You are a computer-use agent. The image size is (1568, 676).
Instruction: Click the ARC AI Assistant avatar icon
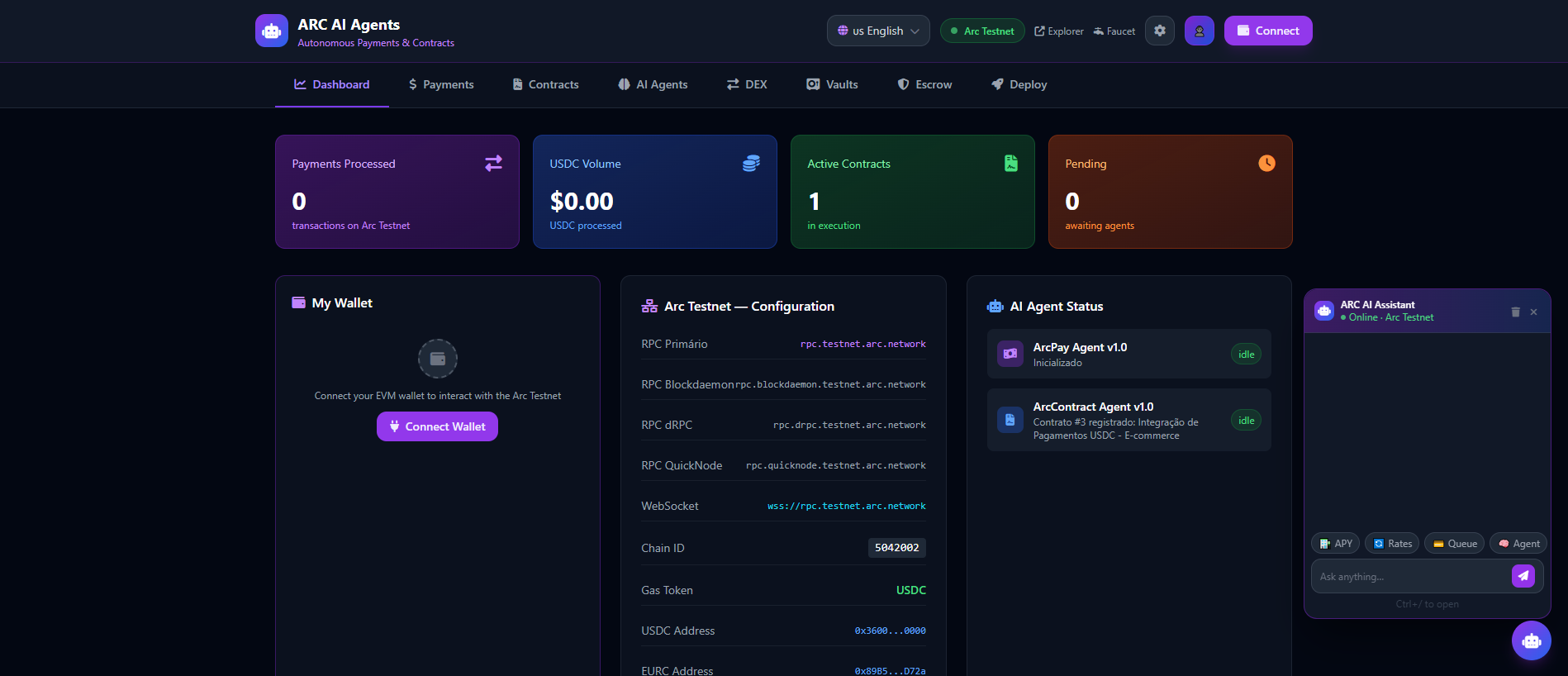pyautogui.click(x=1324, y=311)
